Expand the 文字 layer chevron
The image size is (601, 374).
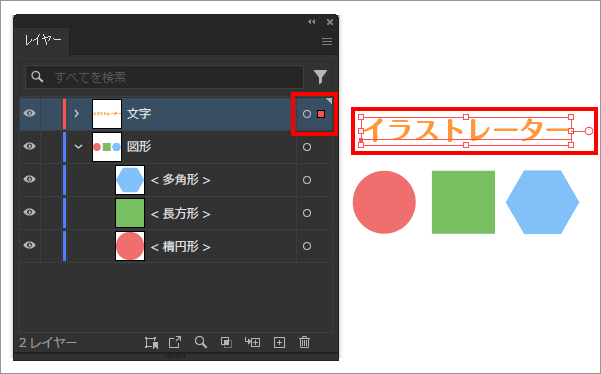point(77,113)
